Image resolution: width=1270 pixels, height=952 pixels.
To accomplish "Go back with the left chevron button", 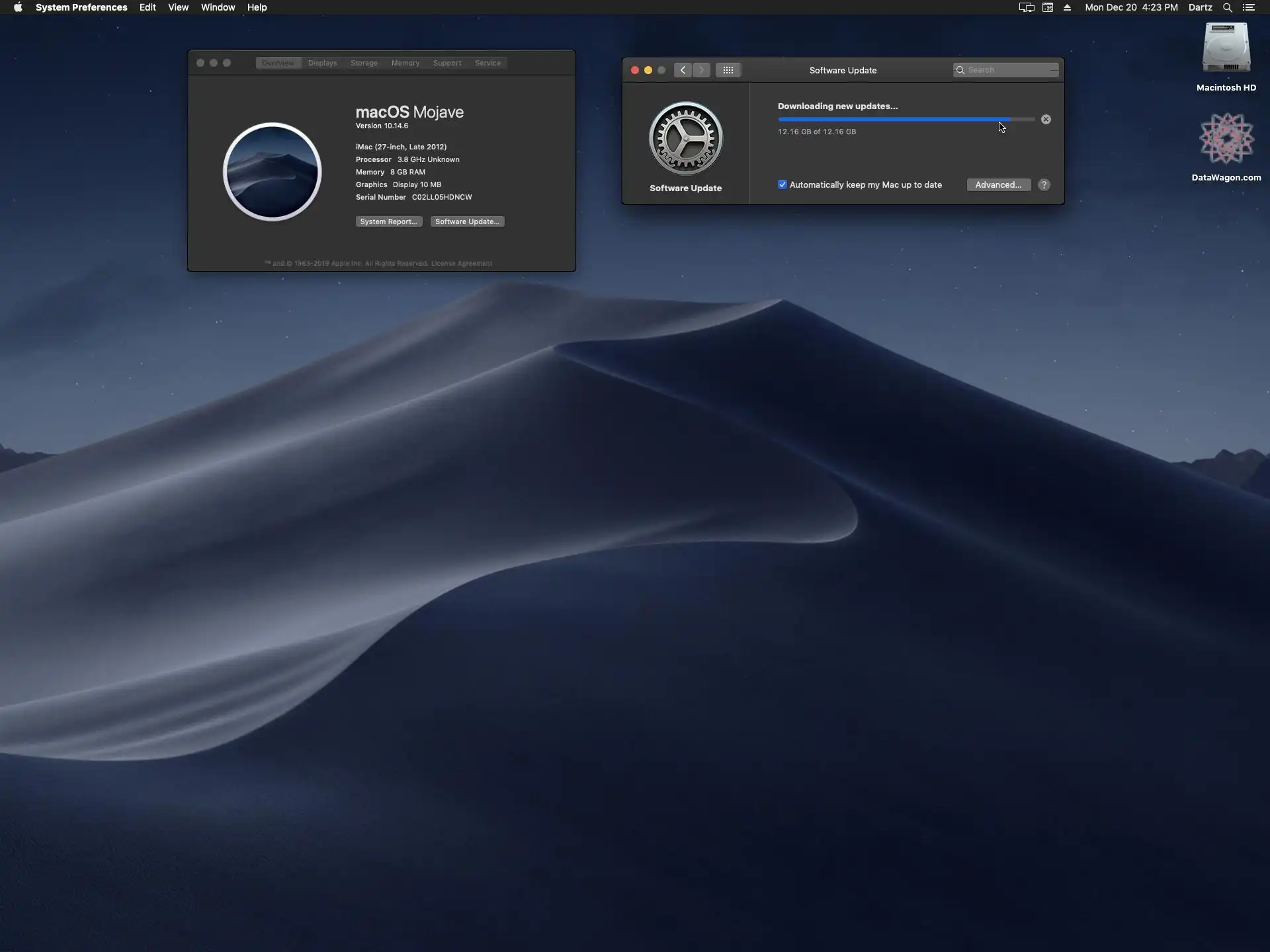I will pos(683,70).
